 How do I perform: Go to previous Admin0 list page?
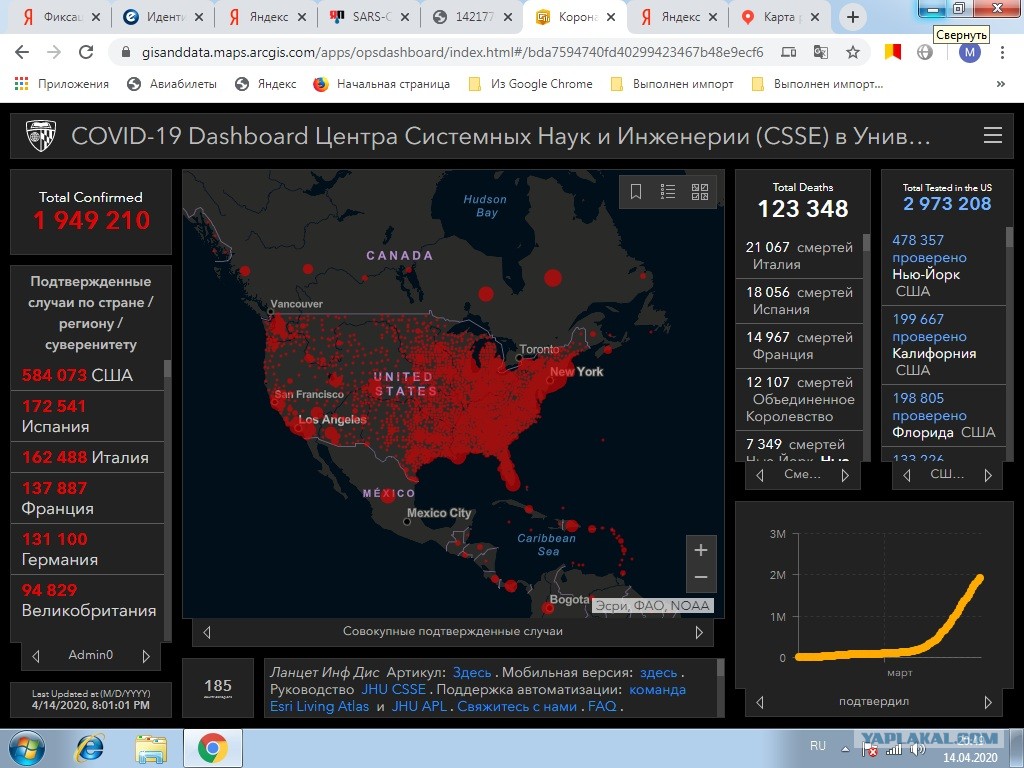click(36, 656)
